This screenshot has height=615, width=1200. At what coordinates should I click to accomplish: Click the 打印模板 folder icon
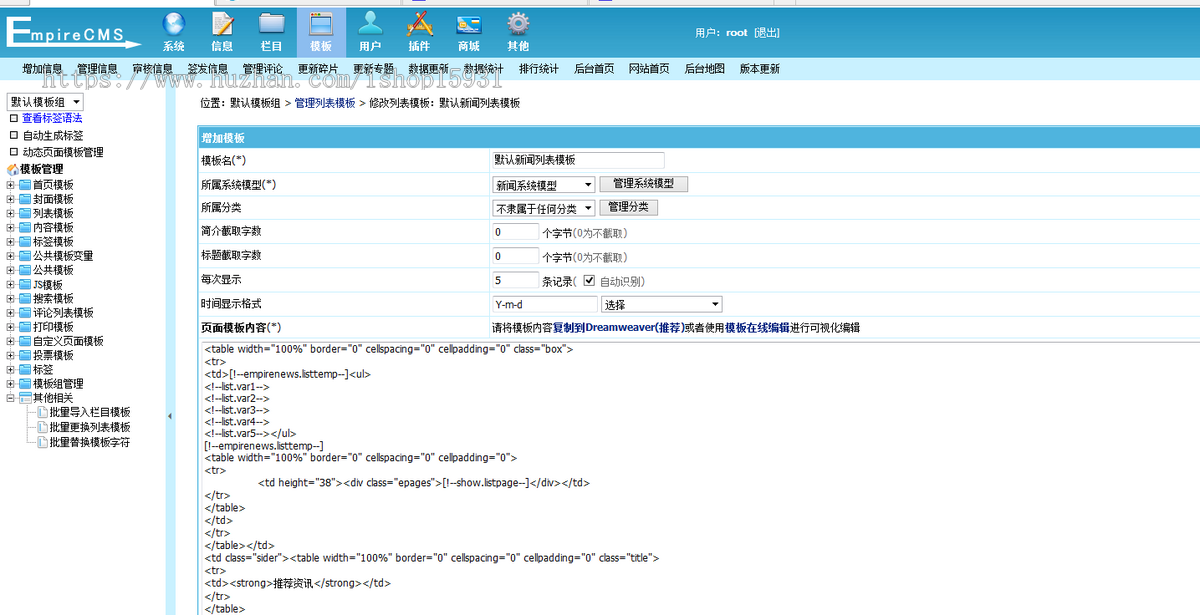point(25,327)
